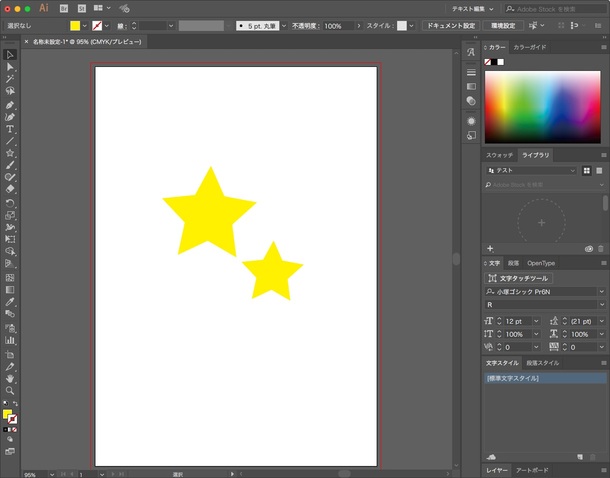This screenshot has height=478, width=610.
Task: Open the テスト library dropdown
Action: (531, 170)
